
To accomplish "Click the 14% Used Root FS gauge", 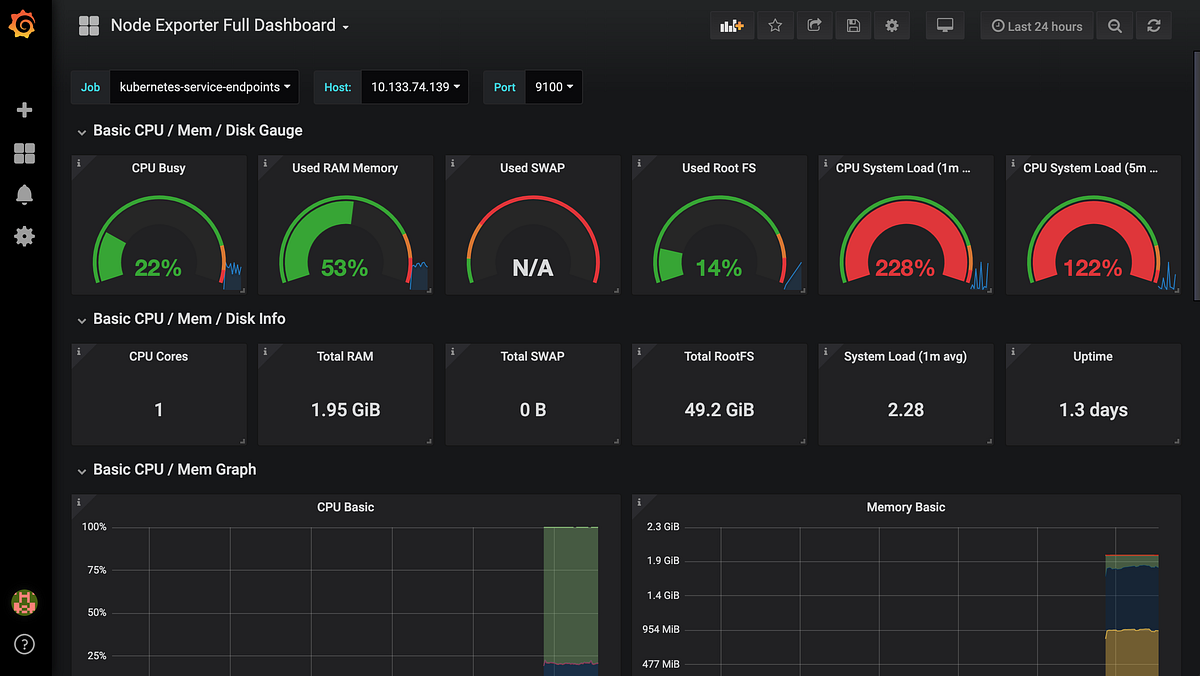I will [x=719, y=240].
